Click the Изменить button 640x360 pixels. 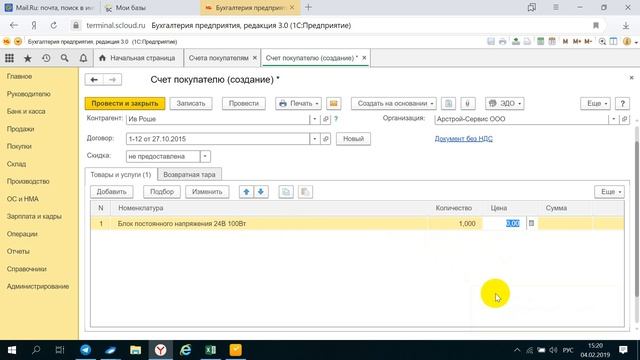click(x=207, y=191)
